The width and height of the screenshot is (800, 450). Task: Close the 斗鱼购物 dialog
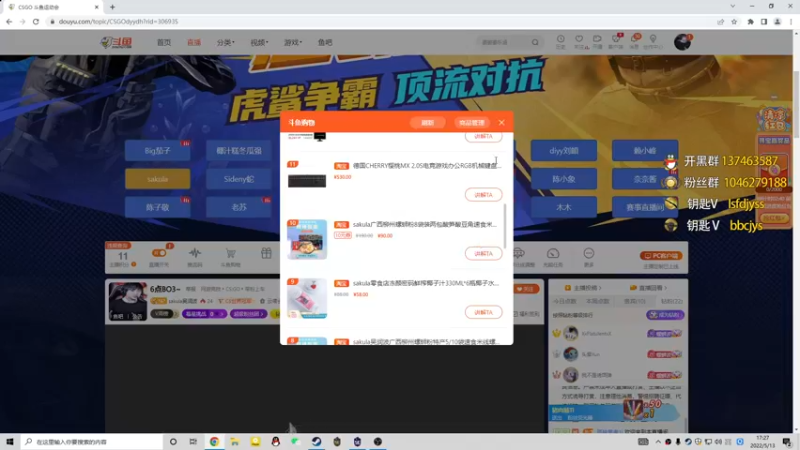(x=502, y=122)
